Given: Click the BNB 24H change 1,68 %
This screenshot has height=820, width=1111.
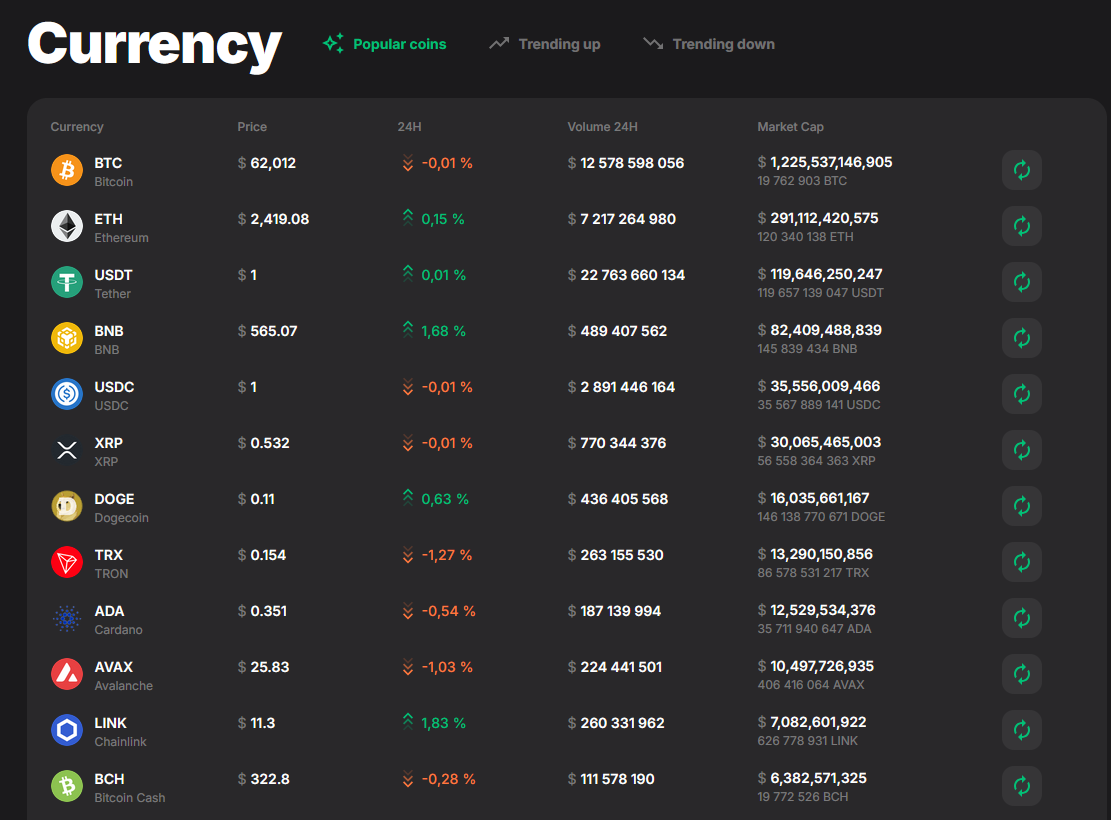Looking at the screenshot, I should coord(434,331).
